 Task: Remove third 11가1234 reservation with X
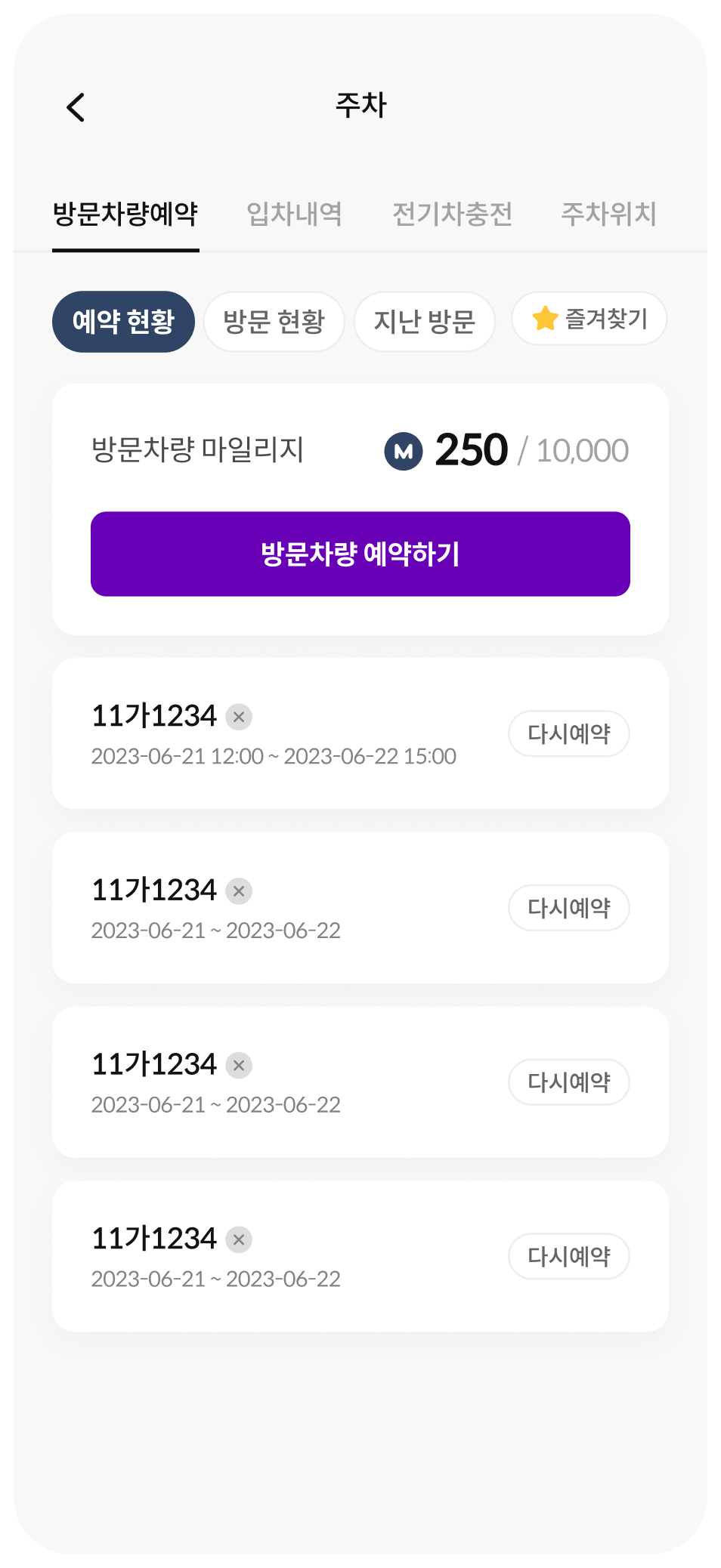tap(239, 1066)
